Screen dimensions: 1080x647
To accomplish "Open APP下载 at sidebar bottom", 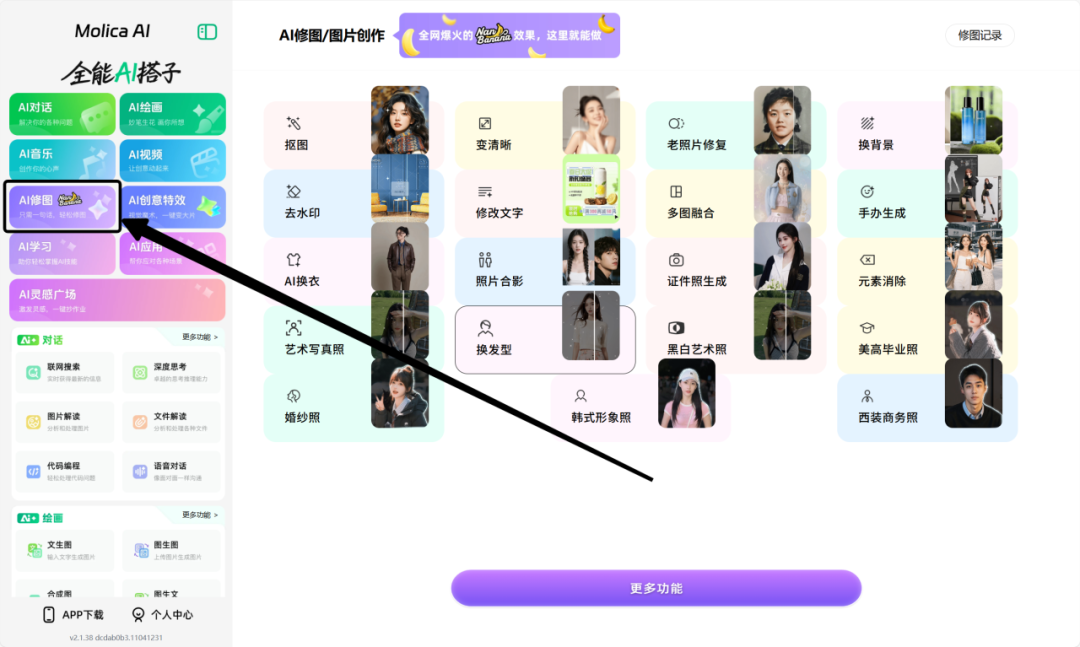I will pos(73,615).
